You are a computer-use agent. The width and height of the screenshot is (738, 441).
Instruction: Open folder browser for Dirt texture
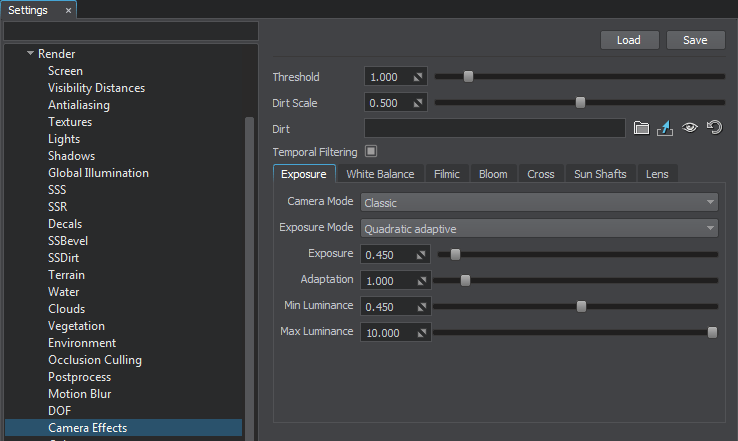[x=641, y=128]
